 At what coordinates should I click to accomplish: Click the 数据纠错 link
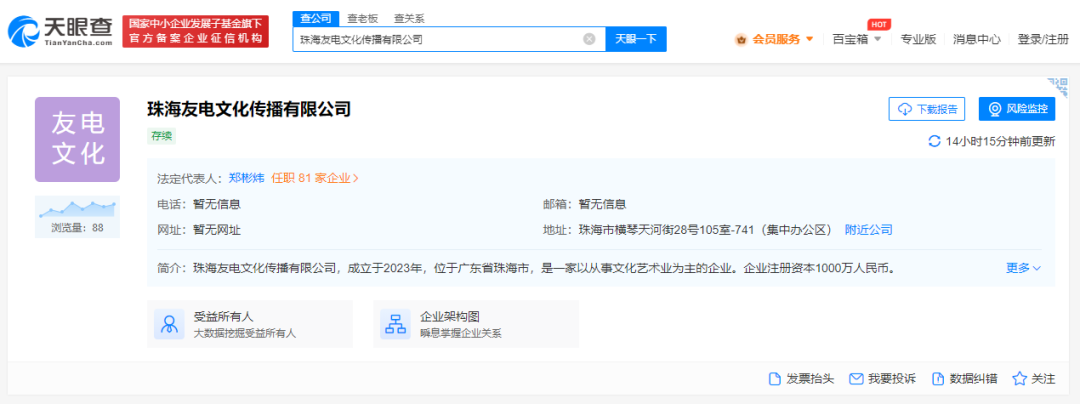[x=964, y=379]
